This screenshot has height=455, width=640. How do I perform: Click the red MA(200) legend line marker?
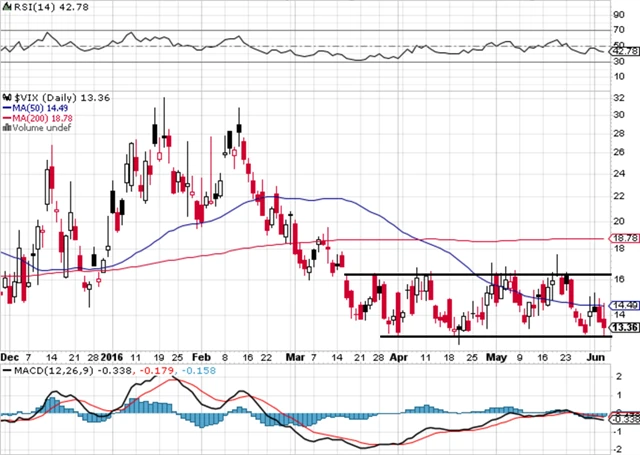[x=5, y=117]
